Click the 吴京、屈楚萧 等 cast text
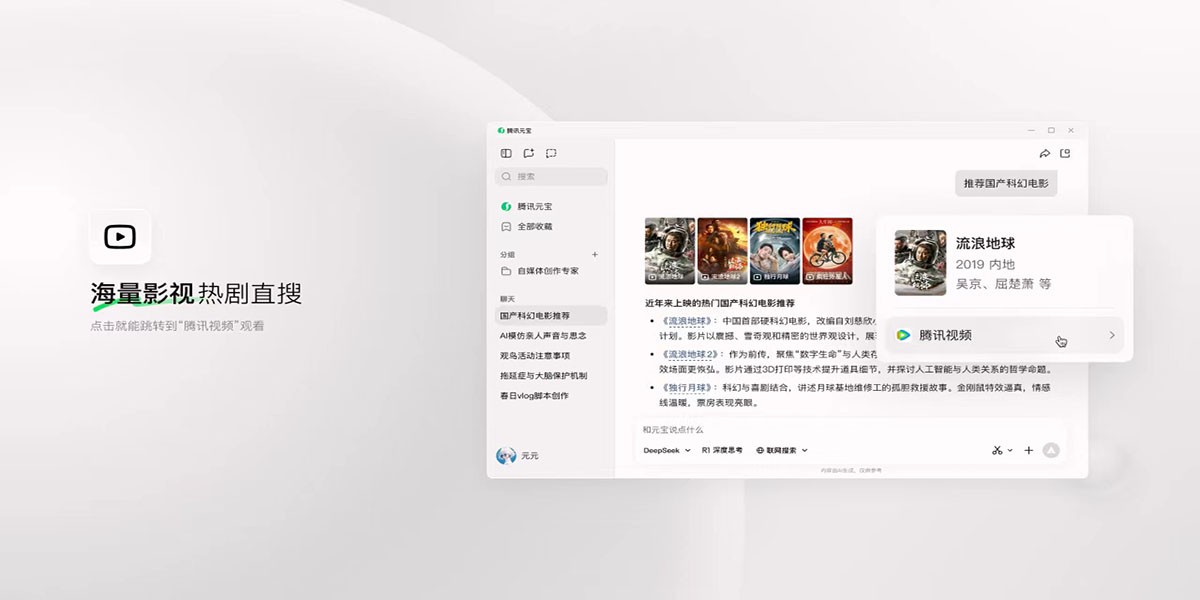This screenshot has height=600, width=1200. coord(1004,284)
